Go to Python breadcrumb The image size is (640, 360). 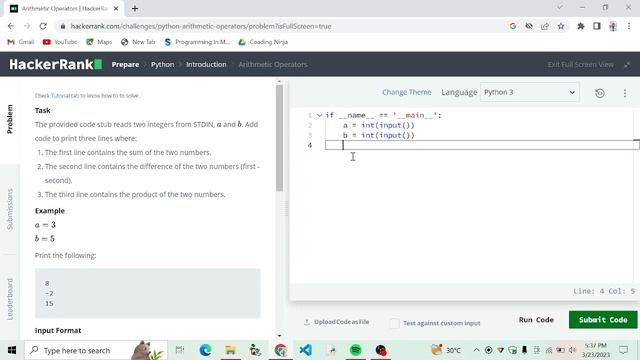click(x=162, y=64)
